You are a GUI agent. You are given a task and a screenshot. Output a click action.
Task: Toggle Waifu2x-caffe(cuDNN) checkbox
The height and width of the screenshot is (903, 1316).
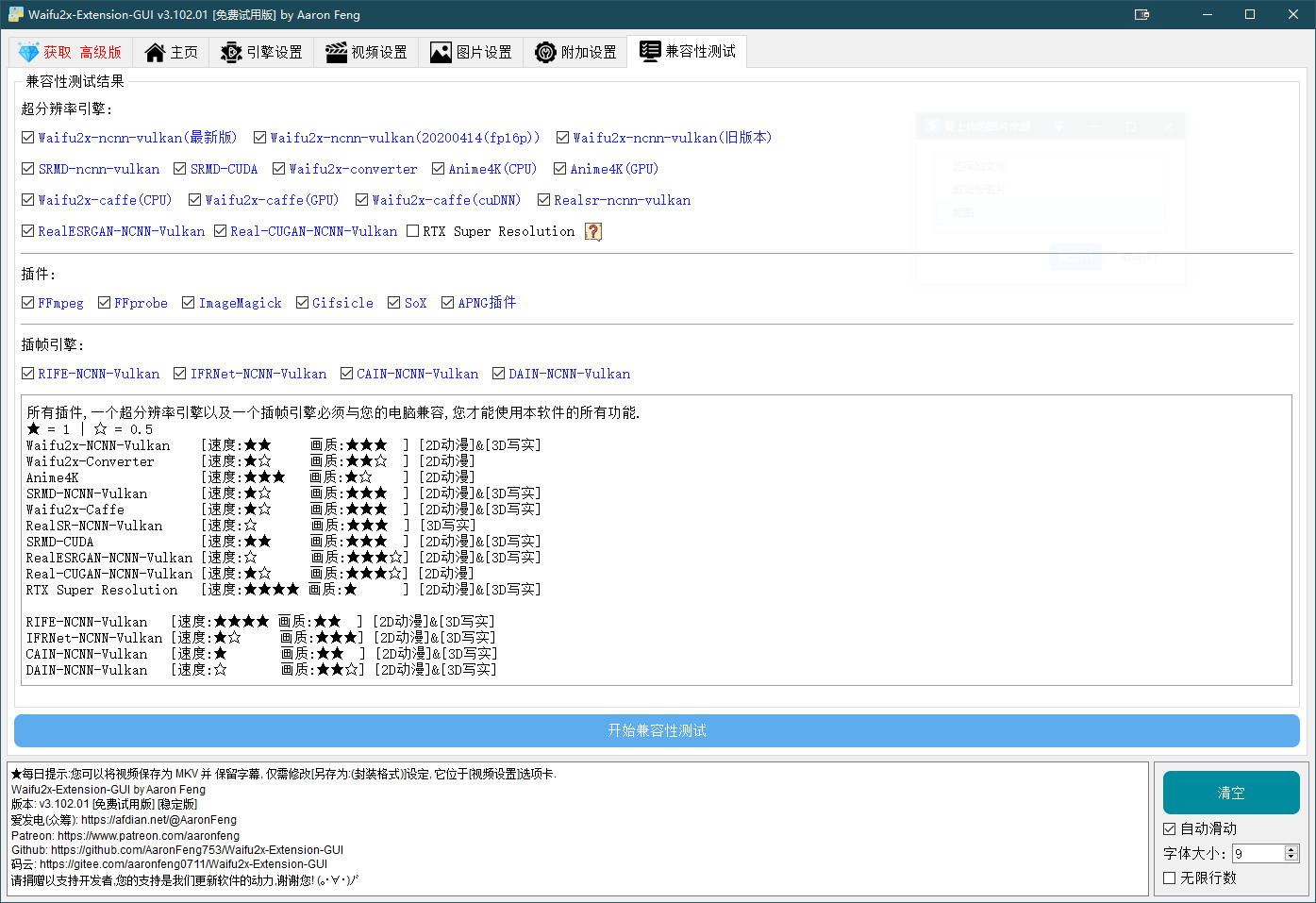362,200
